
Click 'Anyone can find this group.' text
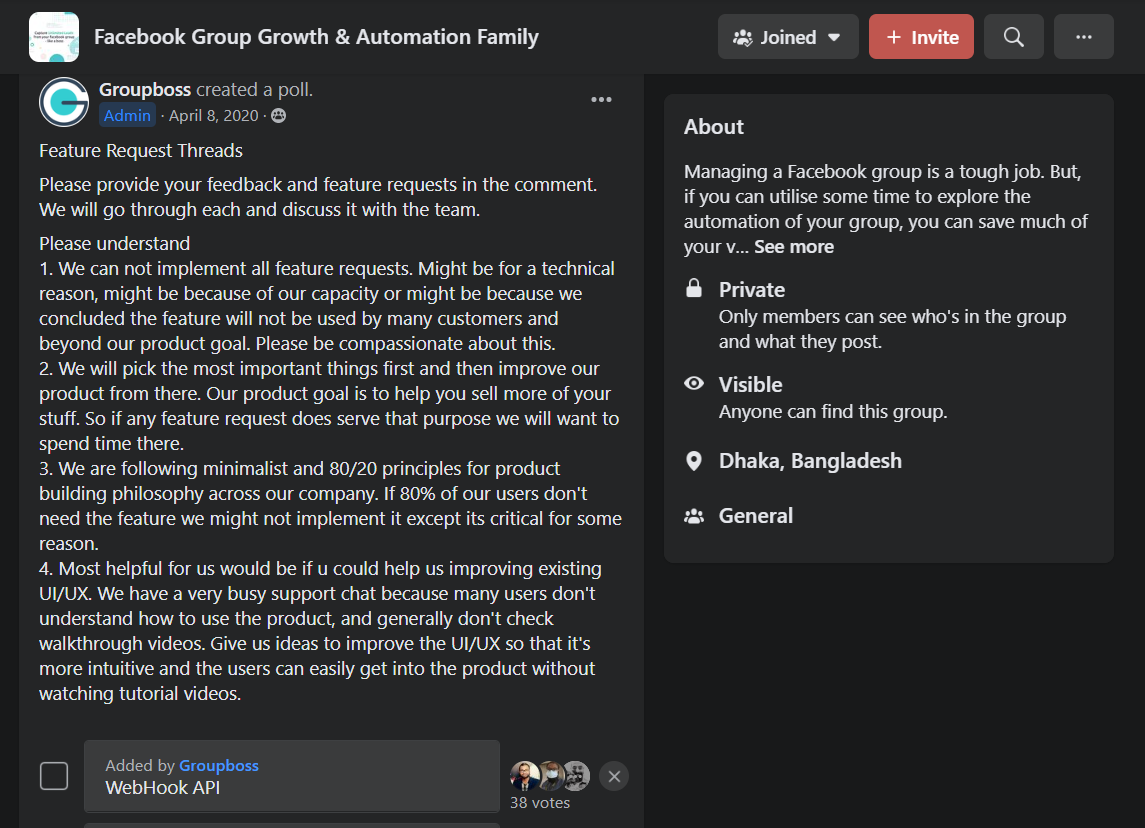point(832,412)
